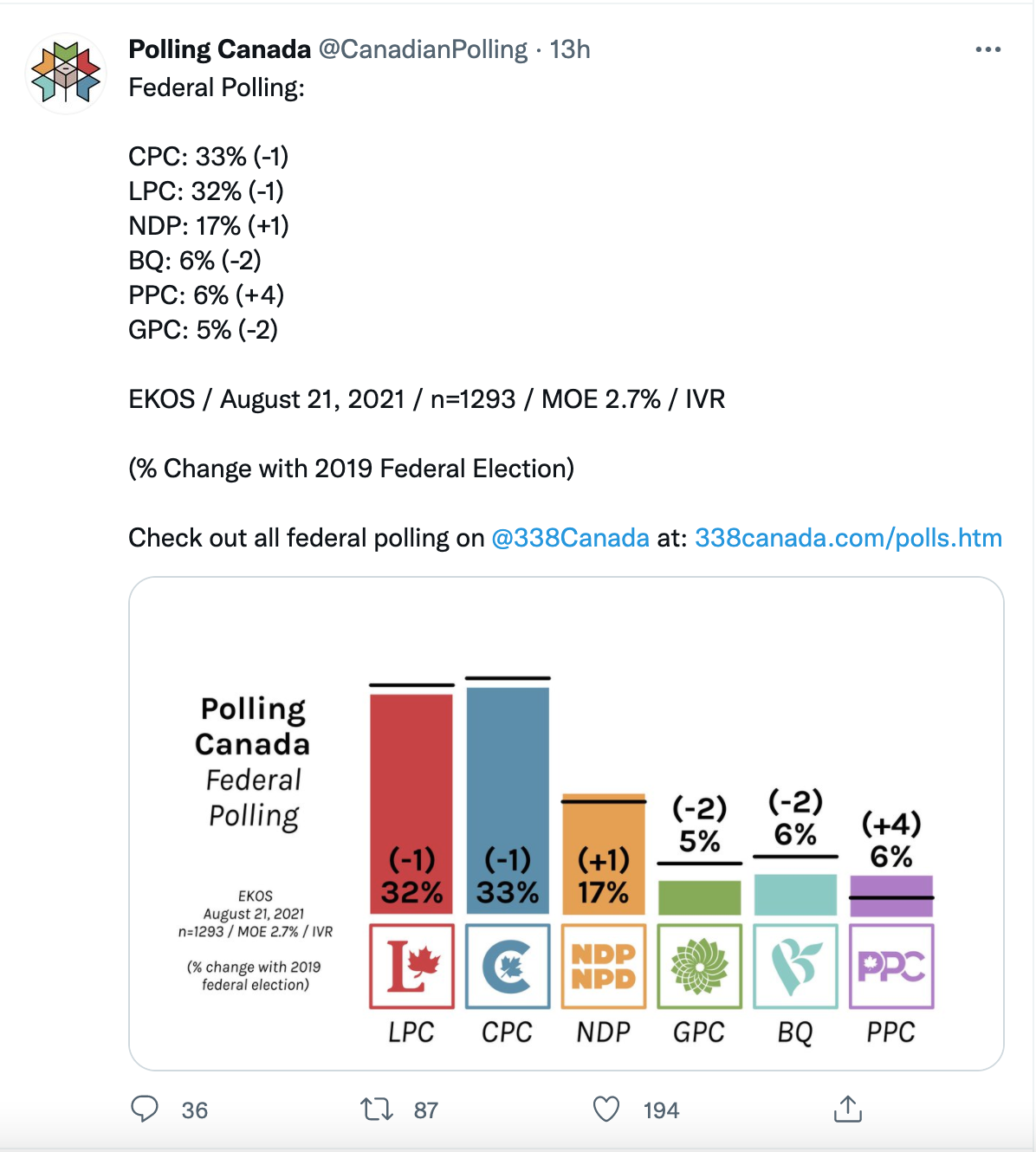Click the Bloc Québécois logo in chart
Viewport: 1036px width, 1152px height.
tap(796, 967)
